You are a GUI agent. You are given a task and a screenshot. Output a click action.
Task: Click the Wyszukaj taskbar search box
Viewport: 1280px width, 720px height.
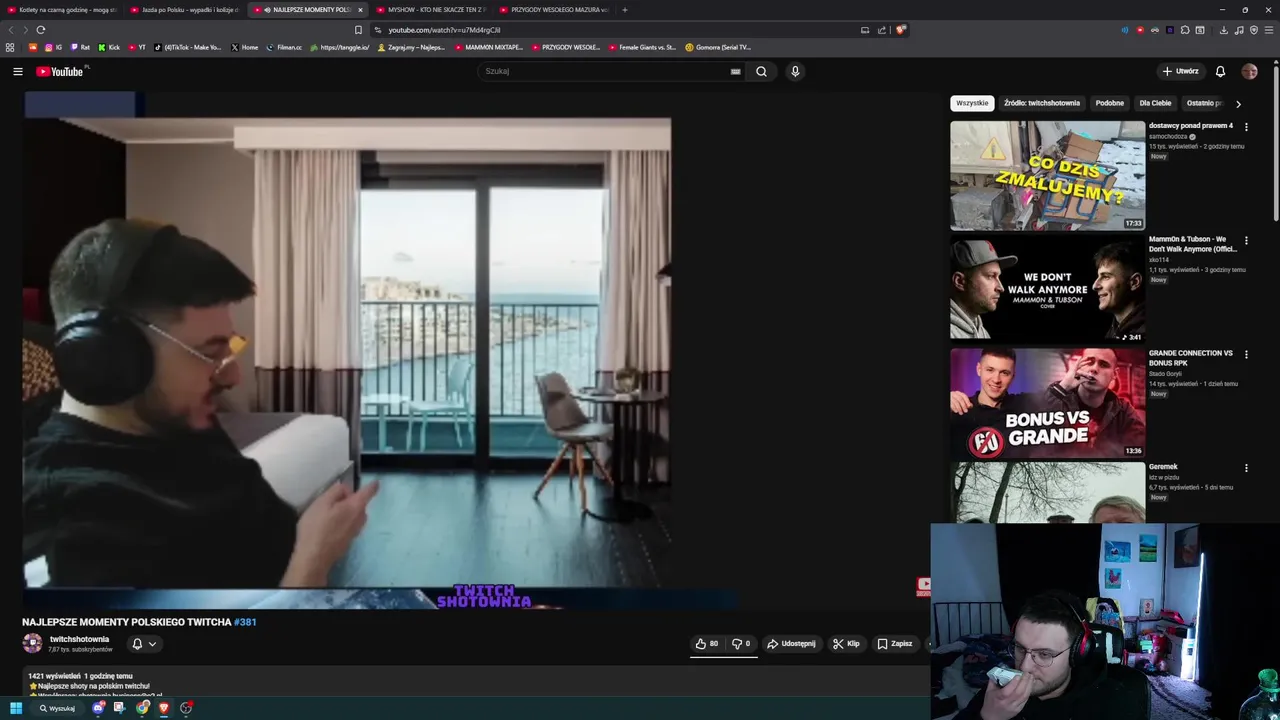click(x=58, y=708)
